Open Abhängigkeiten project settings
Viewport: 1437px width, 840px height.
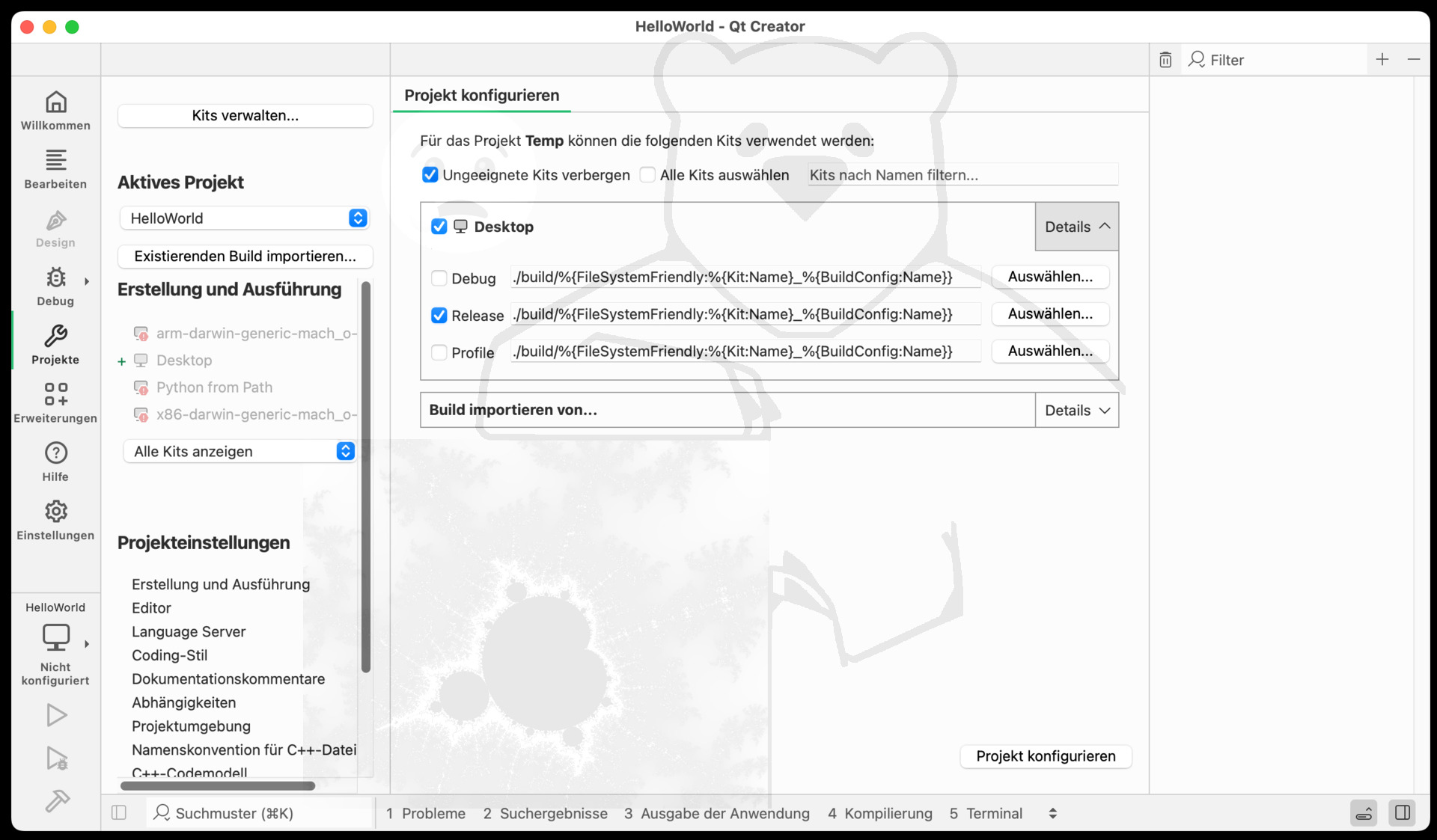(183, 702)
